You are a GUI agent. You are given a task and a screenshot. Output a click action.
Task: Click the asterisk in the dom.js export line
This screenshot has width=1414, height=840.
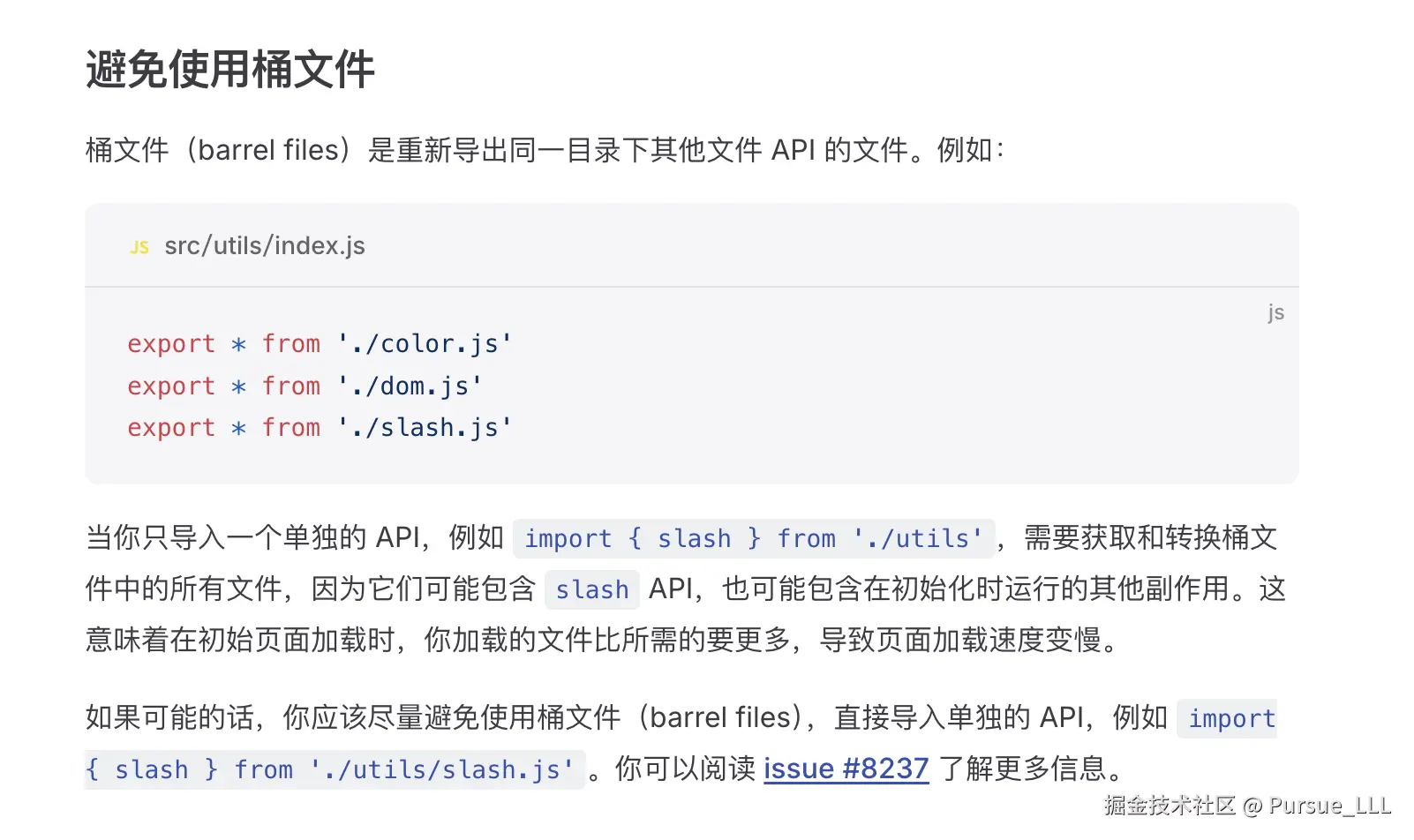[238, 386]
